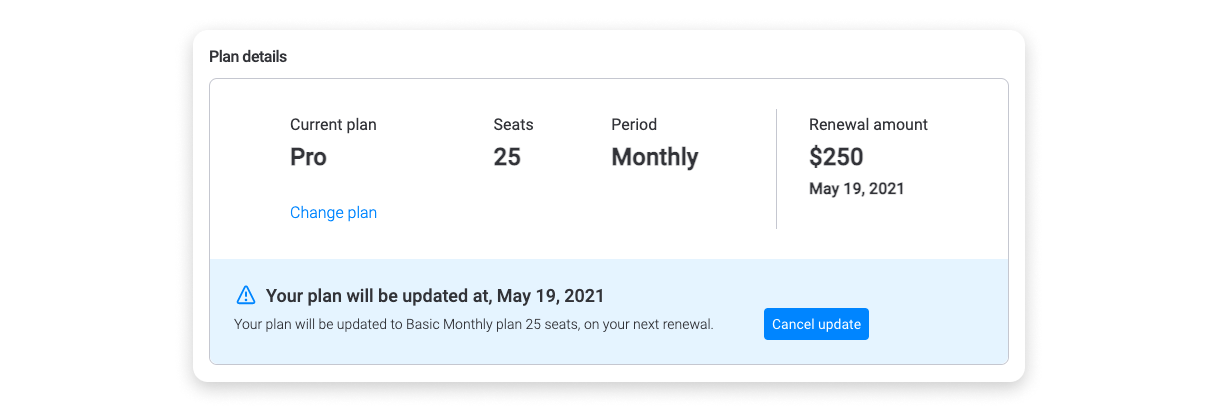The height and width of the screenshot is (413, 1218).
Task: Click the Pro plan name
Action: click(x=308, y=157)
